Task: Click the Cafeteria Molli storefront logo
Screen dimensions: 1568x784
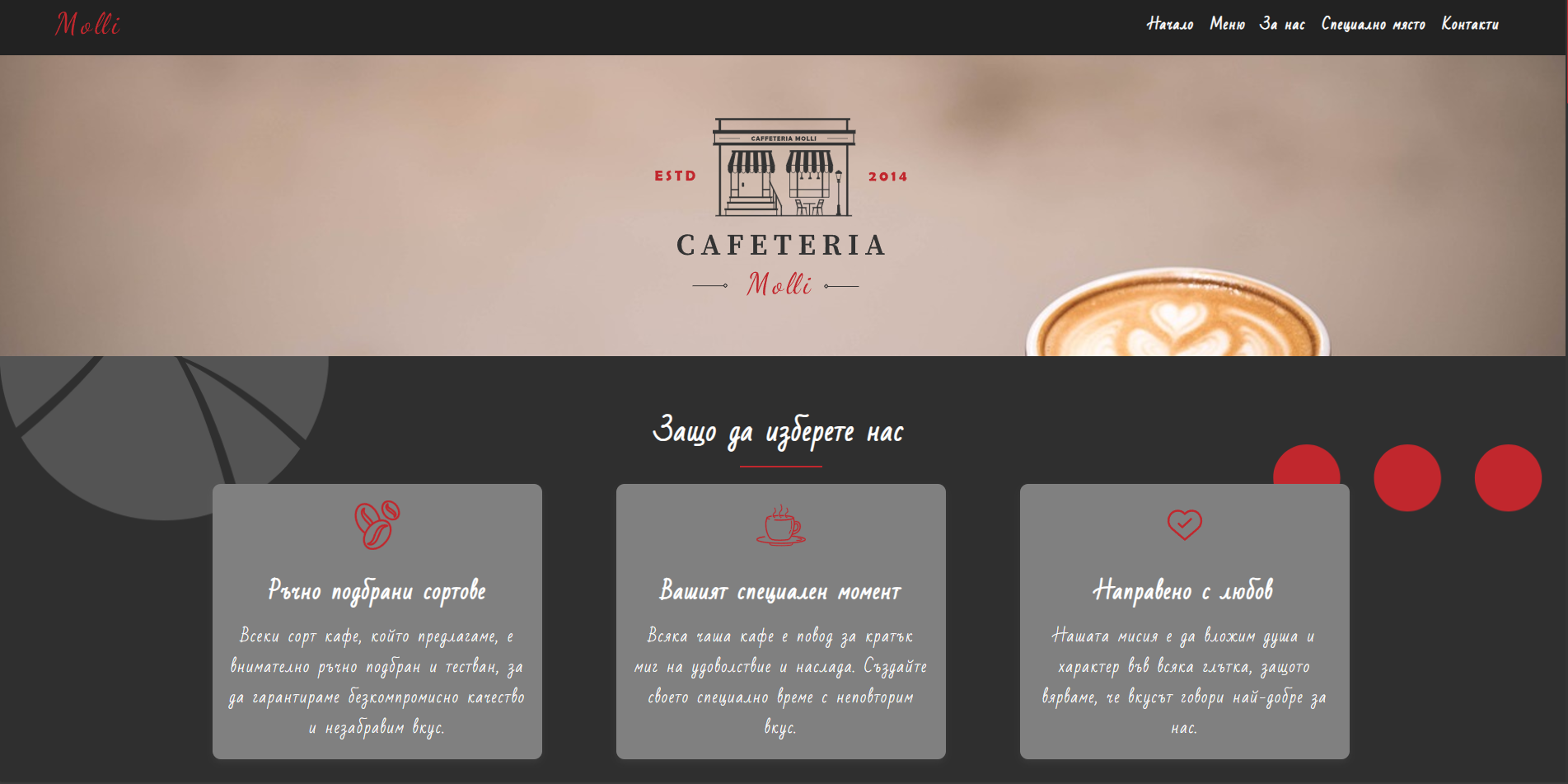Action: 781,209
